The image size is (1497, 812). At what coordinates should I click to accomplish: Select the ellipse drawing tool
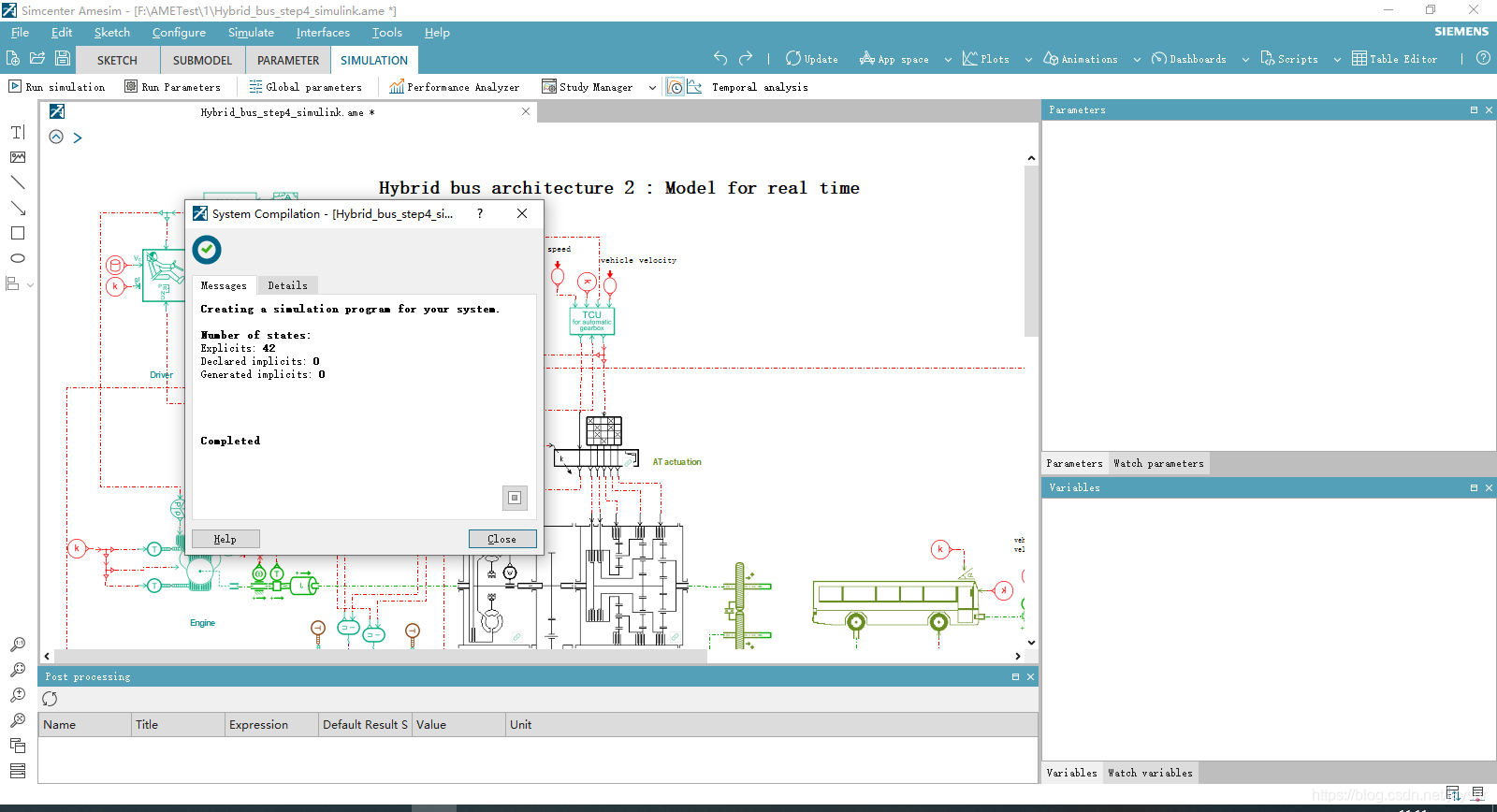(18, 258)
